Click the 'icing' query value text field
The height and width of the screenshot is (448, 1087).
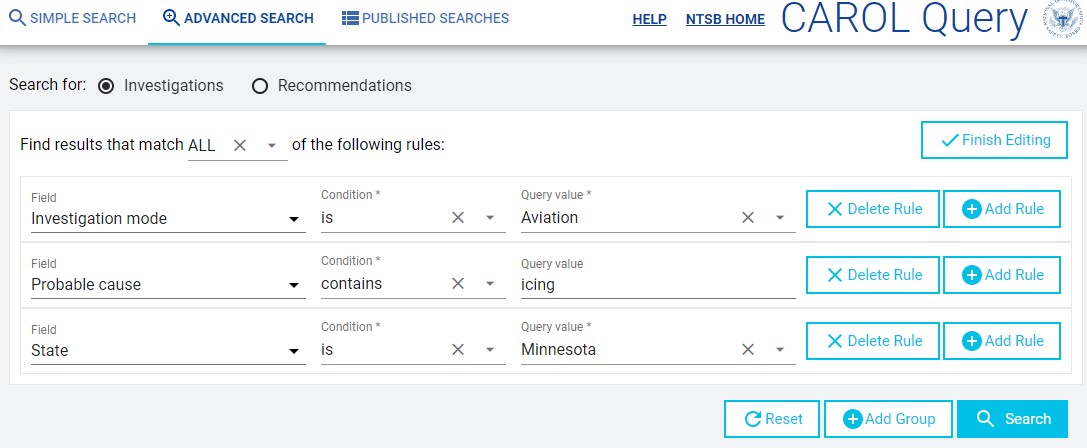658,284
